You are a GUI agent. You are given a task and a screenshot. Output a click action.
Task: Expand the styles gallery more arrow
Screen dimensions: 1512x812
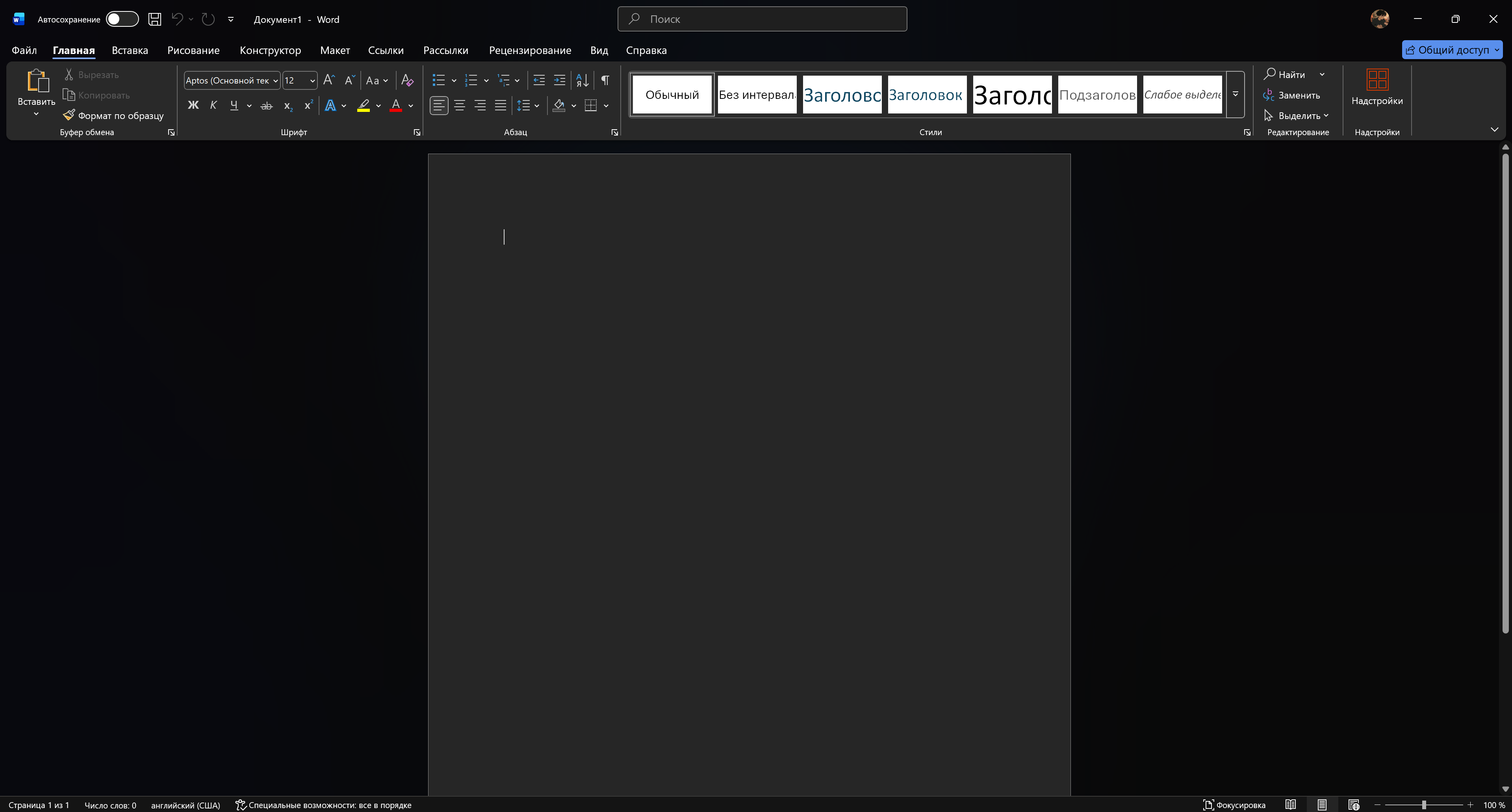(1235, 95)
